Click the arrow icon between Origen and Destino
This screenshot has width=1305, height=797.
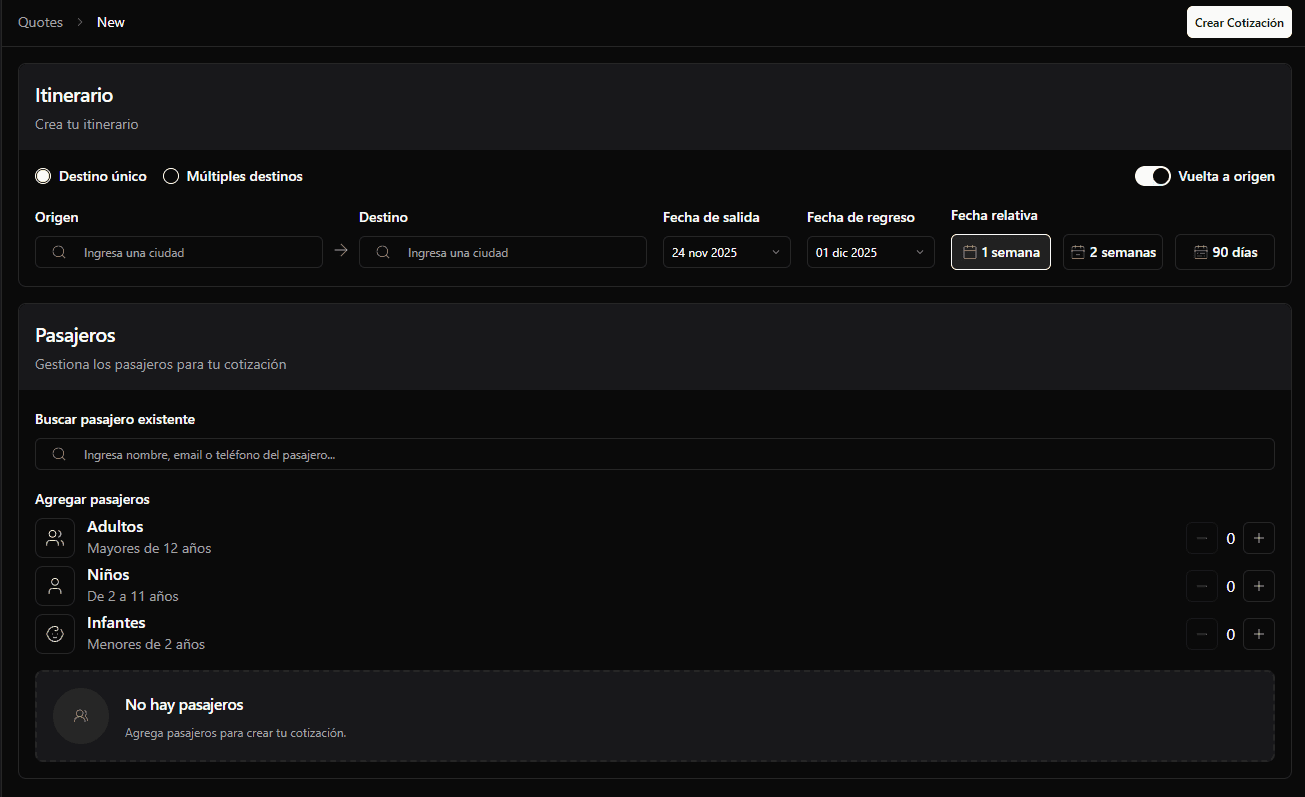pyautogui.click(x=341, y=251)
